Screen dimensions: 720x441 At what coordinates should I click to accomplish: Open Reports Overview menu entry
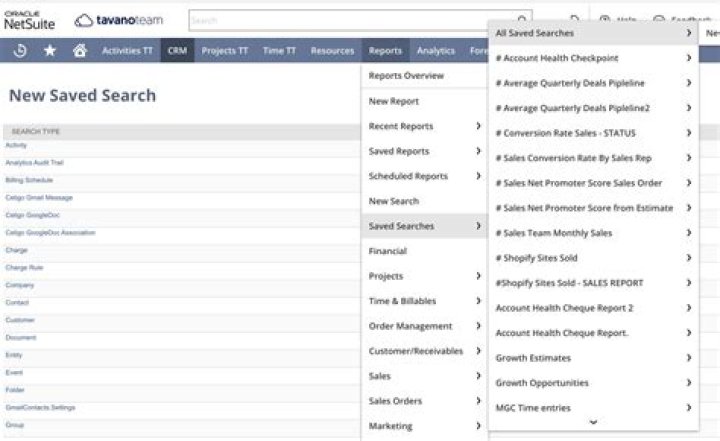click(x=406, y=76)
